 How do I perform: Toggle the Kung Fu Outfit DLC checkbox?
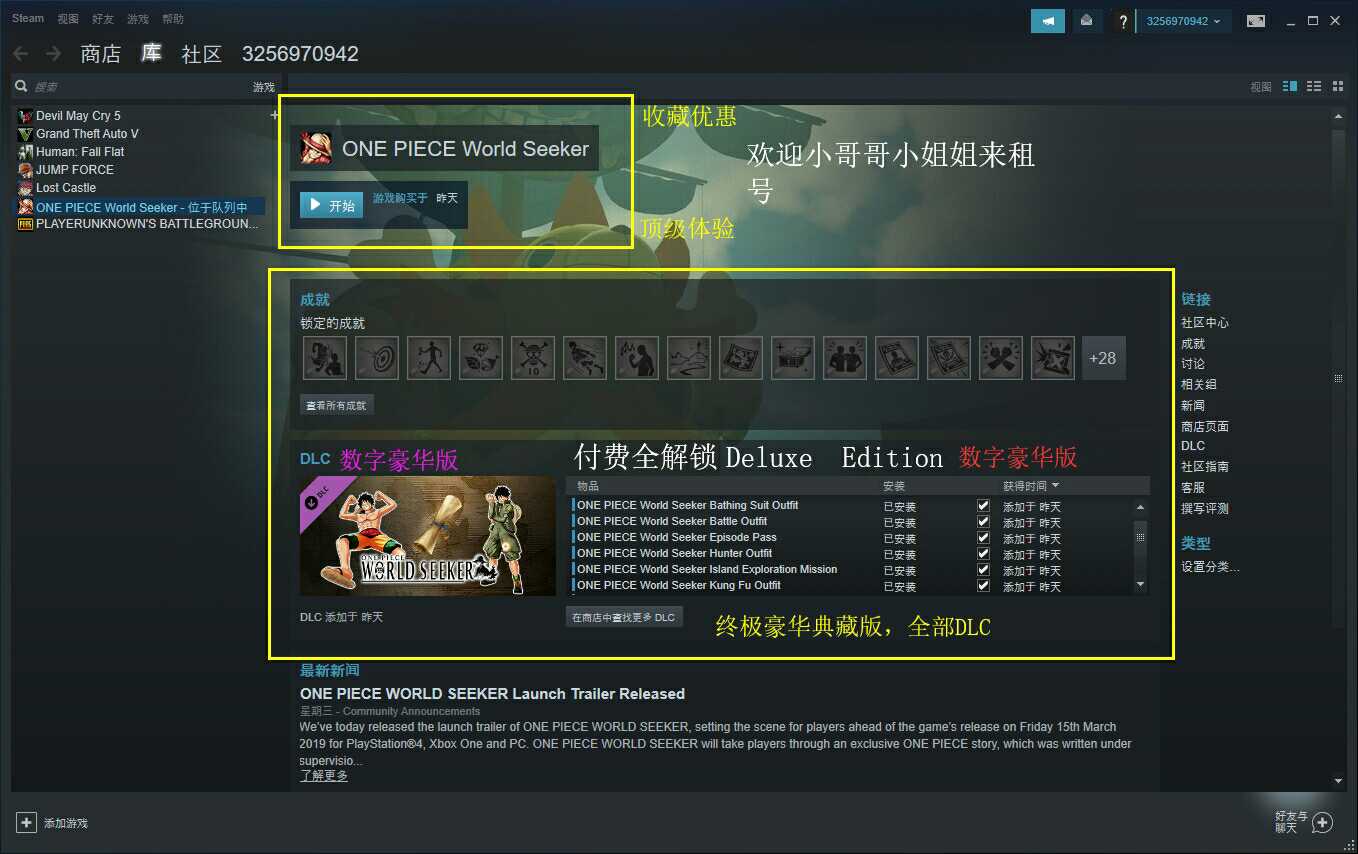(983, 586)
